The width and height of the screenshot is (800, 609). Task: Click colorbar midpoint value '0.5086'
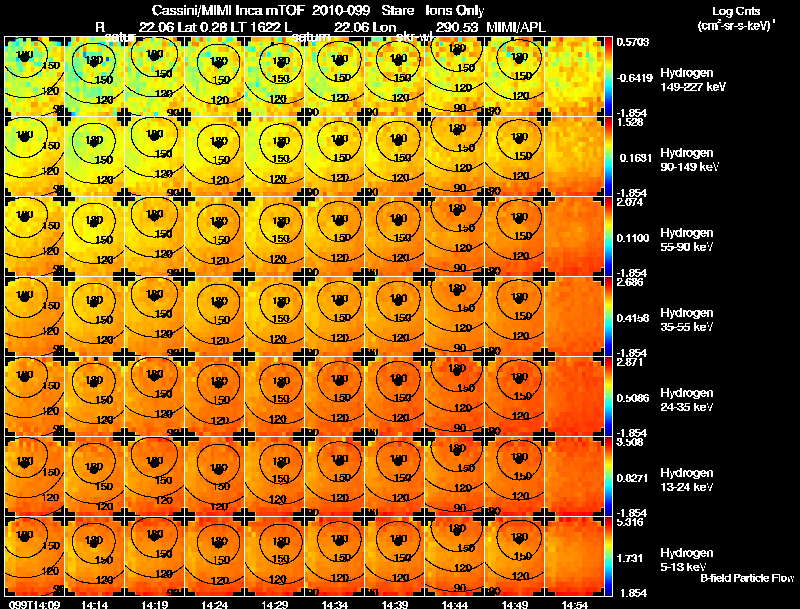[x=633, y=398]
